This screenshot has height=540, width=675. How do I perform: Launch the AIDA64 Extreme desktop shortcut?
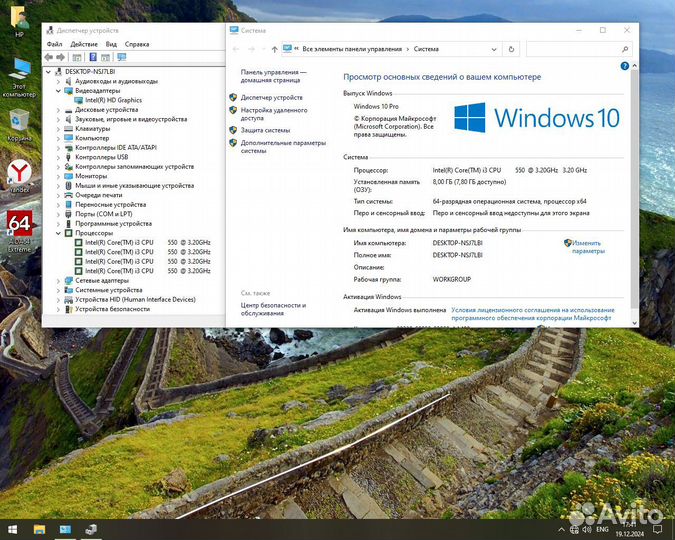(19, 230)
